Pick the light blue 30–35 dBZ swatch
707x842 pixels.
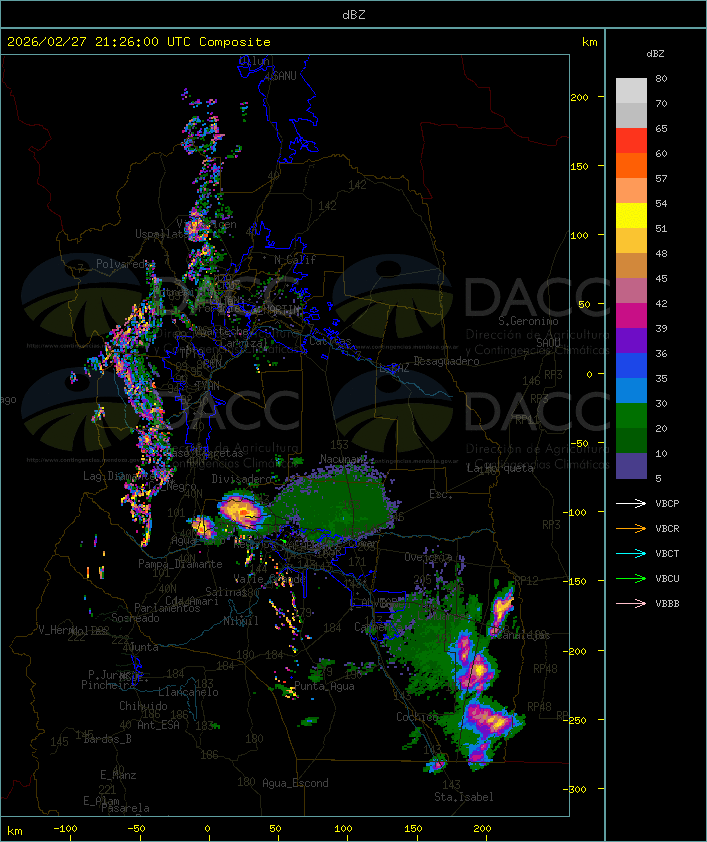pos(631,391)
